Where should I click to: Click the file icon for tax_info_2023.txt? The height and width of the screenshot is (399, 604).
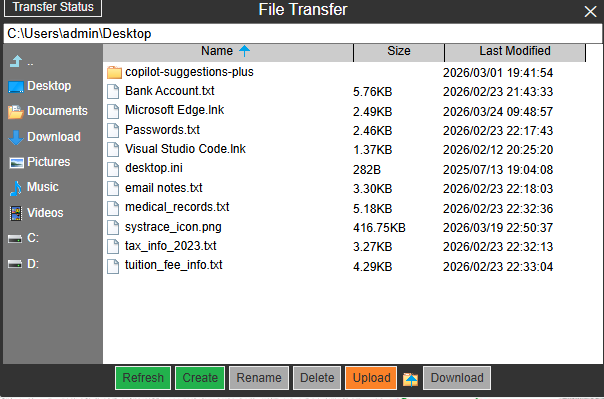click(113, 246)
